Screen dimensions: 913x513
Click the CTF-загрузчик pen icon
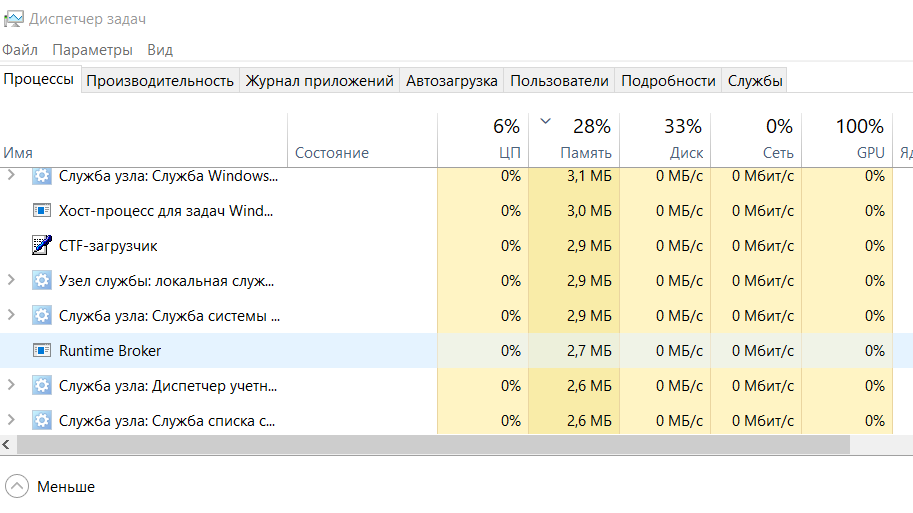pyautogui.click(x=41, y=246)
